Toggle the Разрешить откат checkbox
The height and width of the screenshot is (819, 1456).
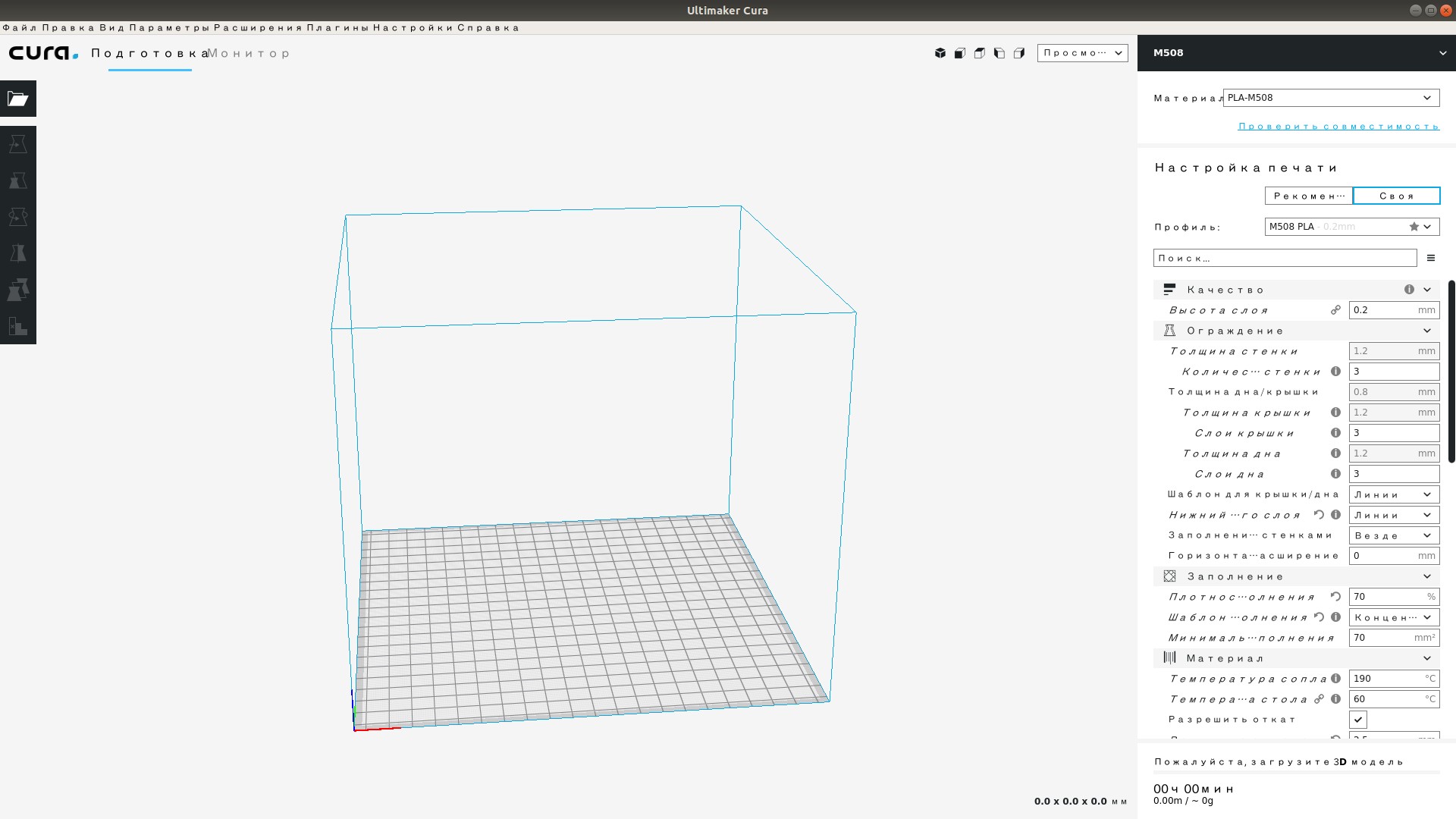[x=1357, y=720]
